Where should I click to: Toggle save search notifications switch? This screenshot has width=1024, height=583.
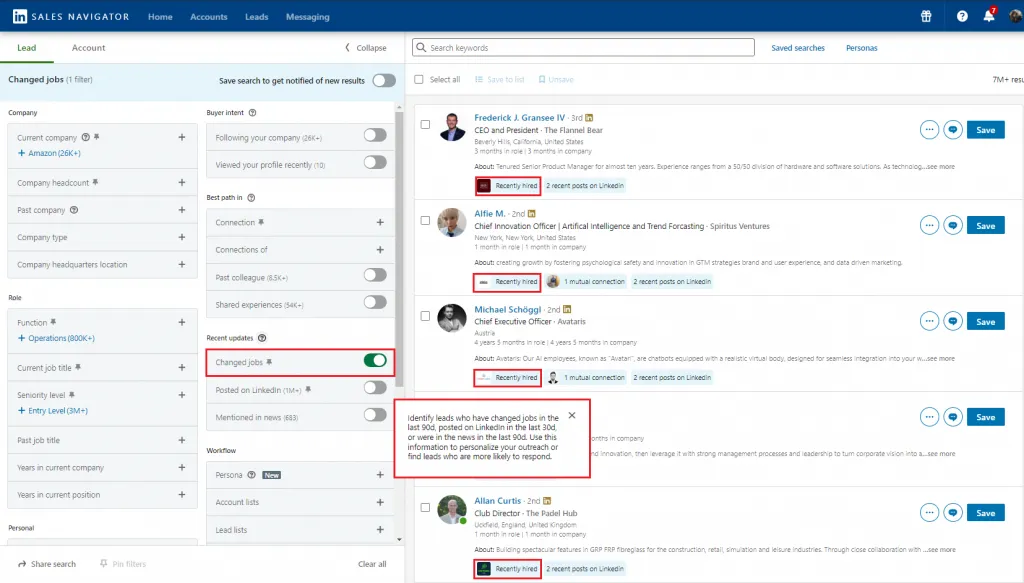(x=384, y=80)
